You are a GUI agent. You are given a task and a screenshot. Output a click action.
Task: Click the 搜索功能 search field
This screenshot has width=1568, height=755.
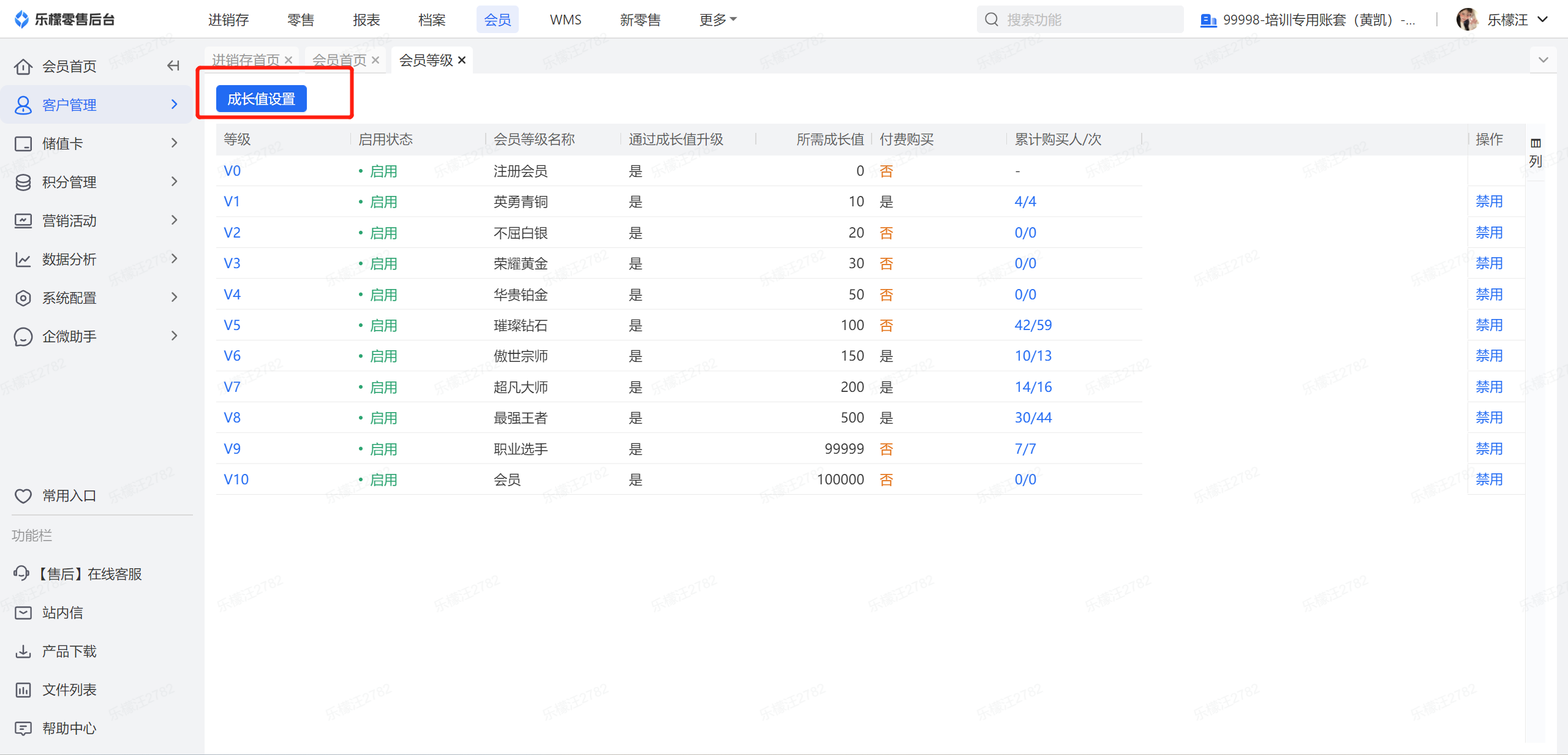[1080, 20]
